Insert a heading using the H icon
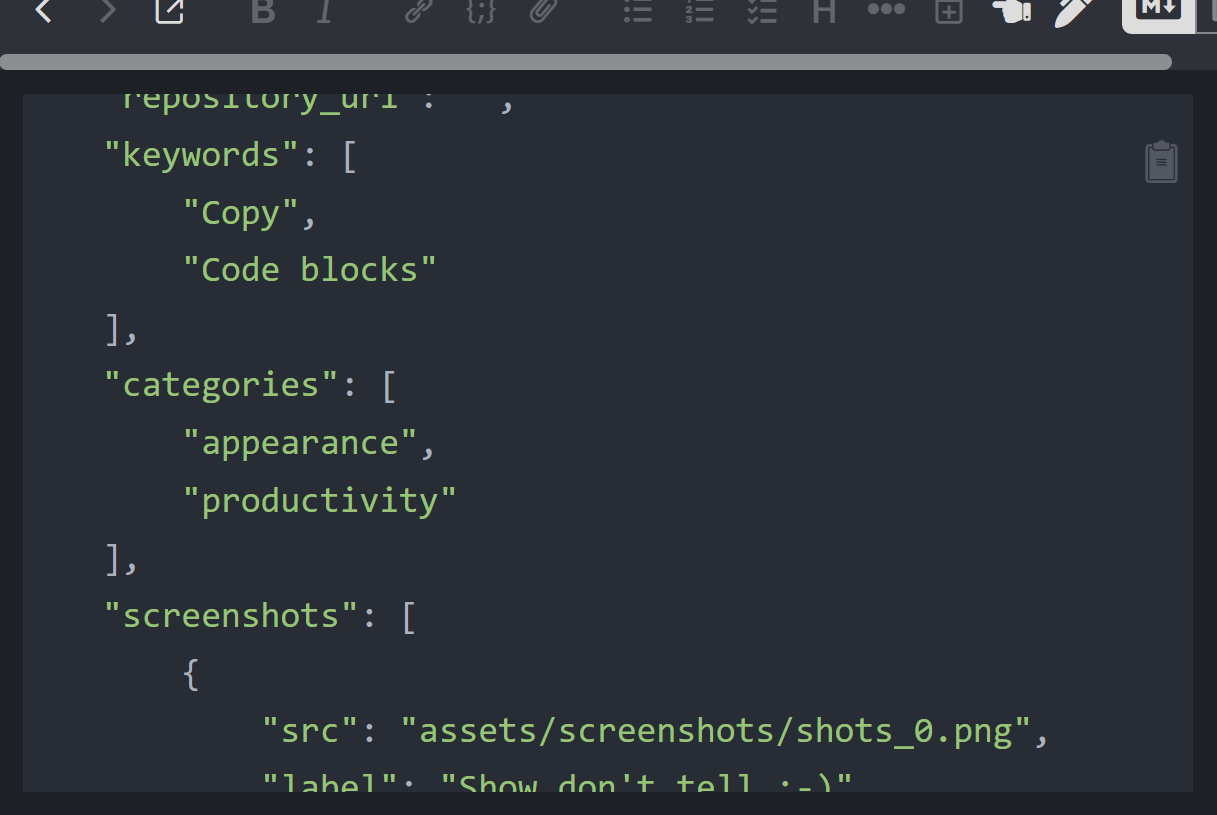The height and width of the screenshot is (815, 1217). point(761,13)
